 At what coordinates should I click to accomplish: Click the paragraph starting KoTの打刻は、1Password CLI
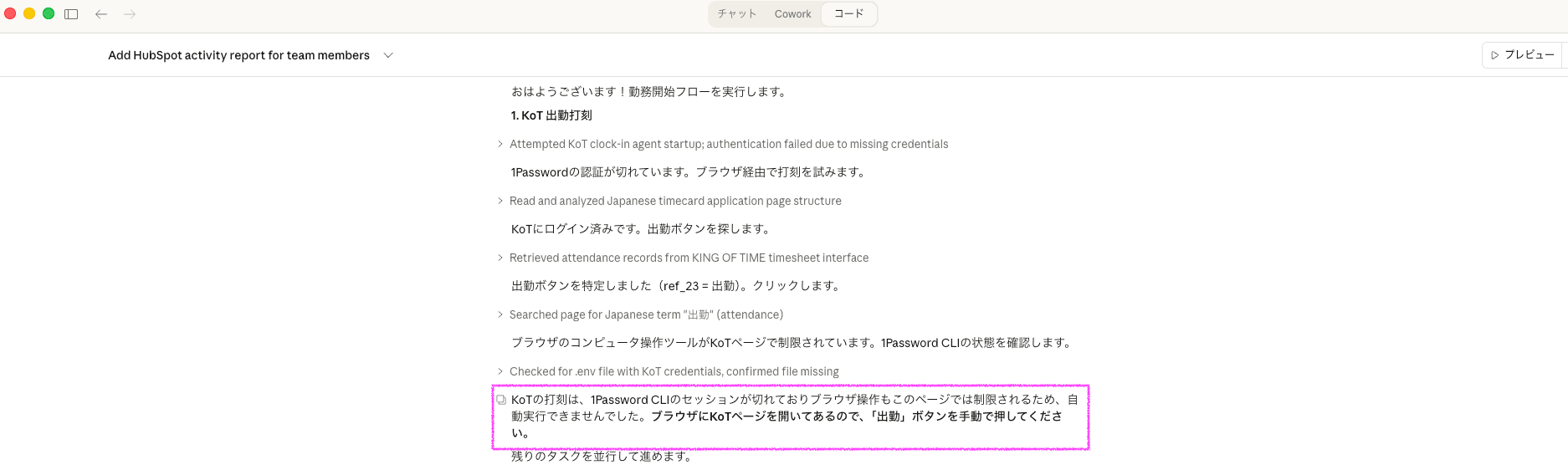click(x=795, y=416)
